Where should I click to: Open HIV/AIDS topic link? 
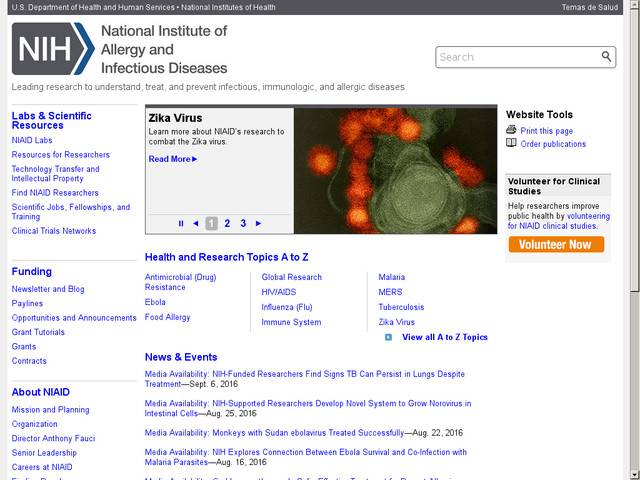tap(279, 292)
